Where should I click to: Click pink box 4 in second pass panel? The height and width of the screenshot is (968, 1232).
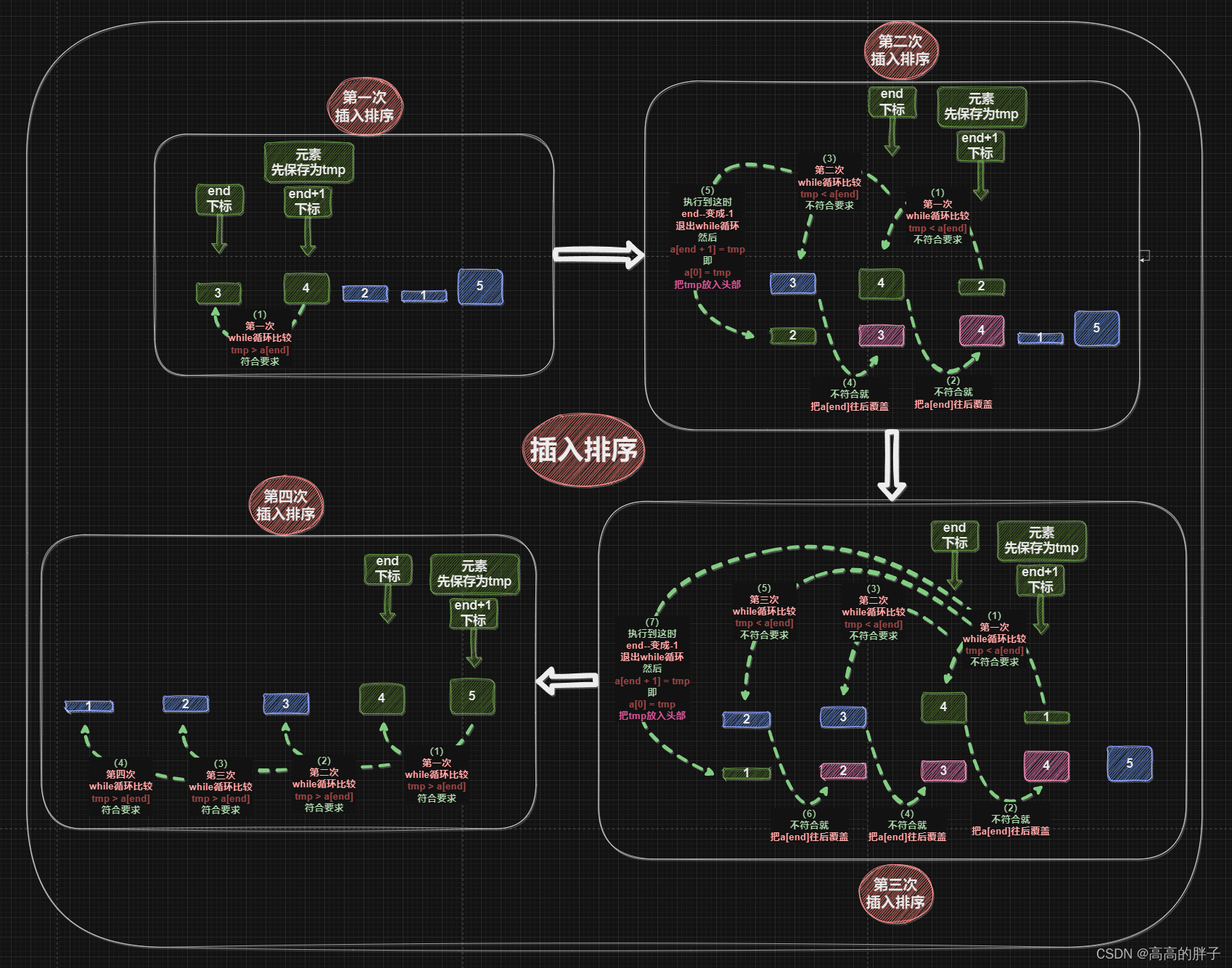click(x=982, y=330)
